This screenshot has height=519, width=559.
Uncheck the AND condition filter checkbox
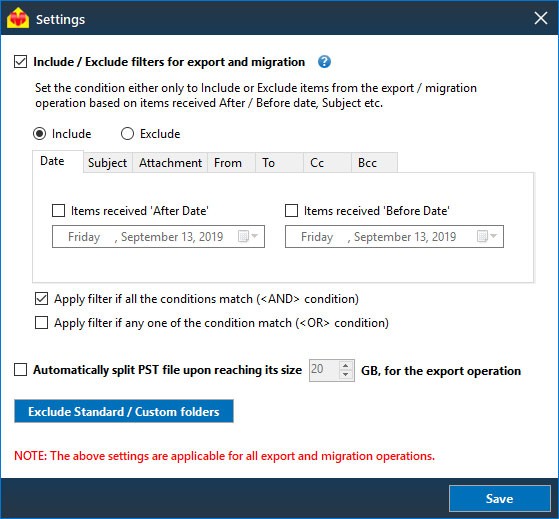pyautogui.click(x=41, y=299)
